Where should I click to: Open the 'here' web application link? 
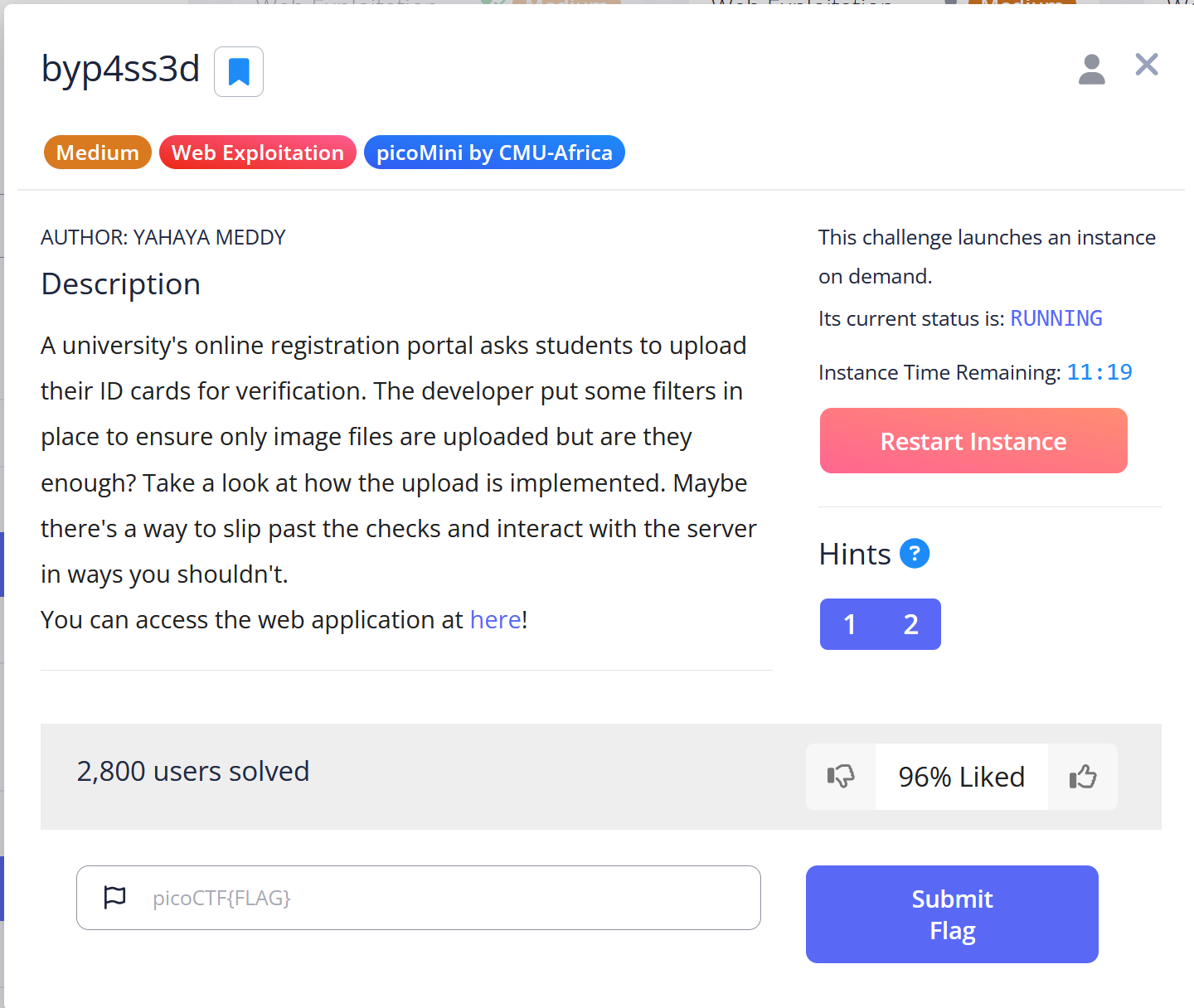coord(495,620)
